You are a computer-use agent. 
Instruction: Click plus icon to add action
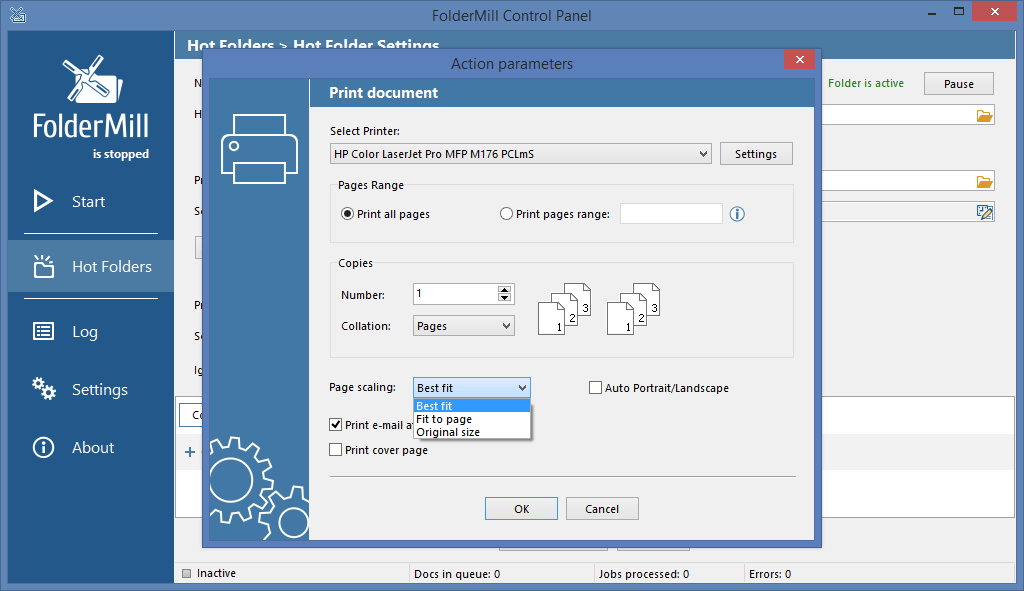[190, 452]
